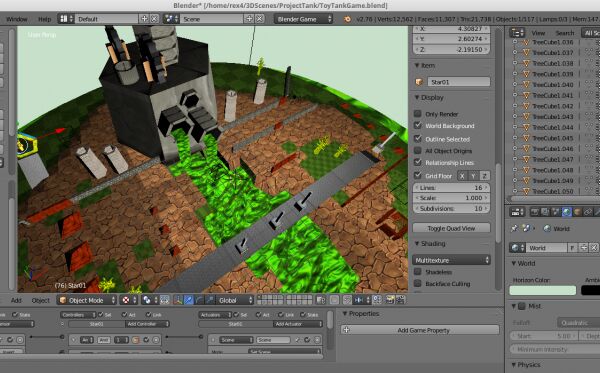Click Toggle Quad View button
This screenshot has height=373, width=600.
click(x=452, y=228)
